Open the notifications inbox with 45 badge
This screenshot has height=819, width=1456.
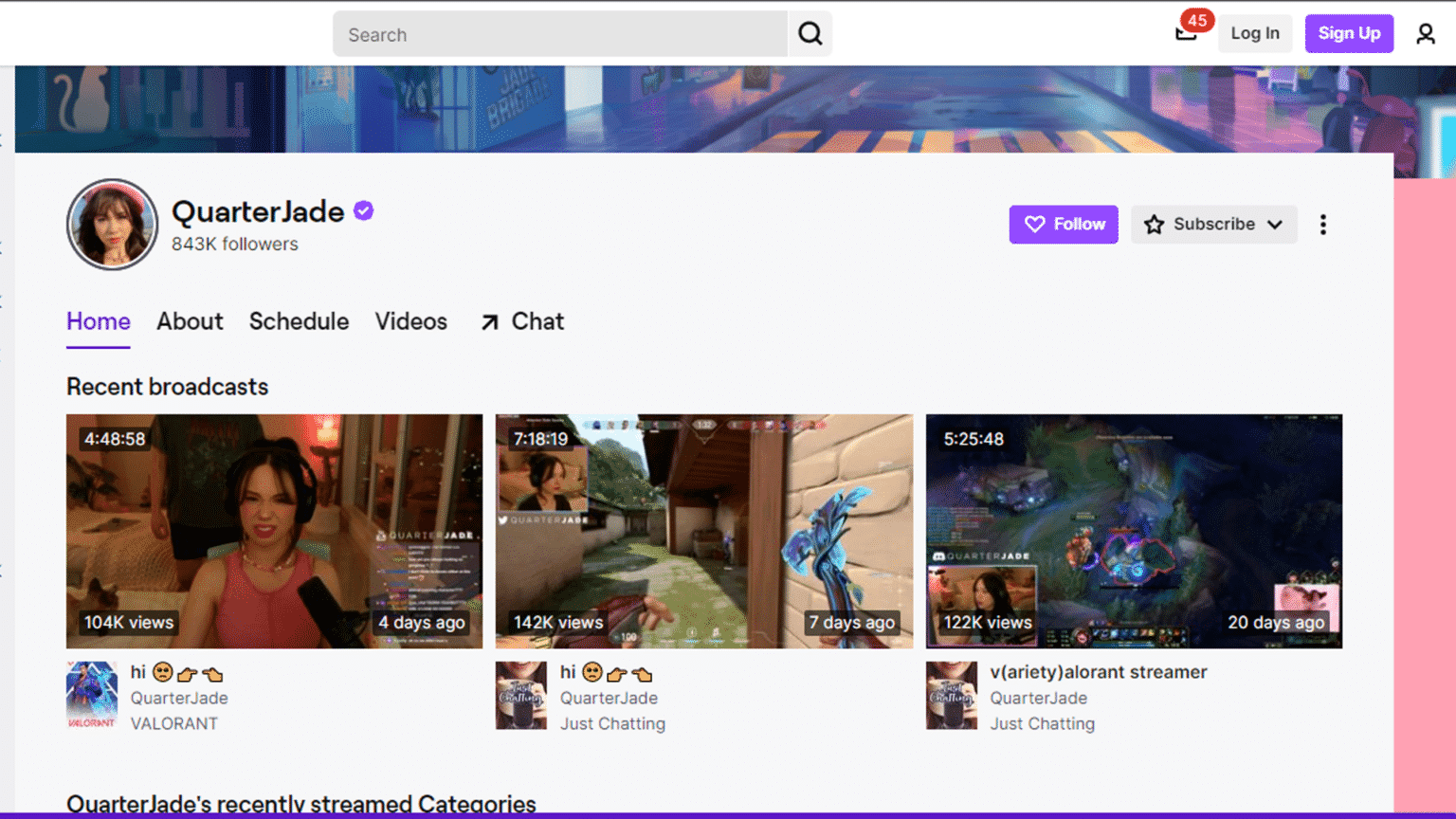click(1186, 33)
